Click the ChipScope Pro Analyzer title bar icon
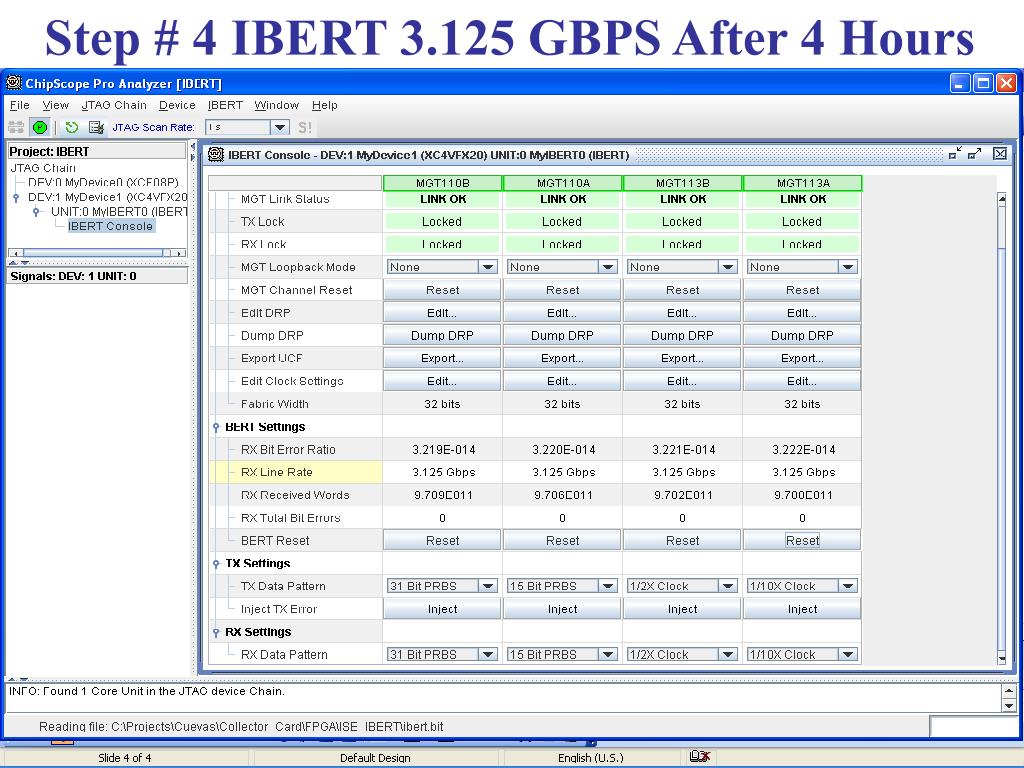This screenshot has width=1024, height=768. pyautogui.click(x=14, y=83)
